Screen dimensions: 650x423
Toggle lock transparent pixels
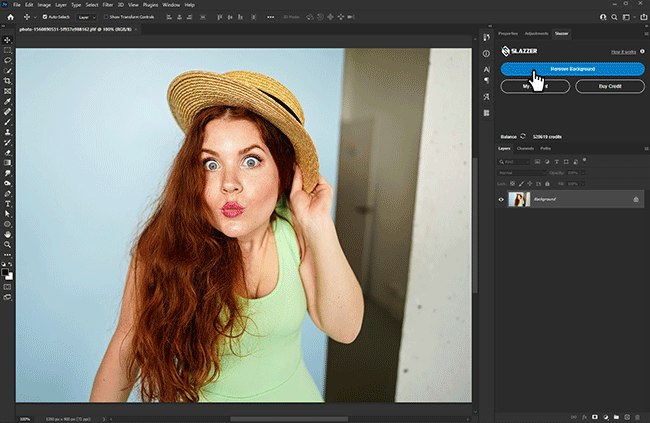tap(513, 184)
